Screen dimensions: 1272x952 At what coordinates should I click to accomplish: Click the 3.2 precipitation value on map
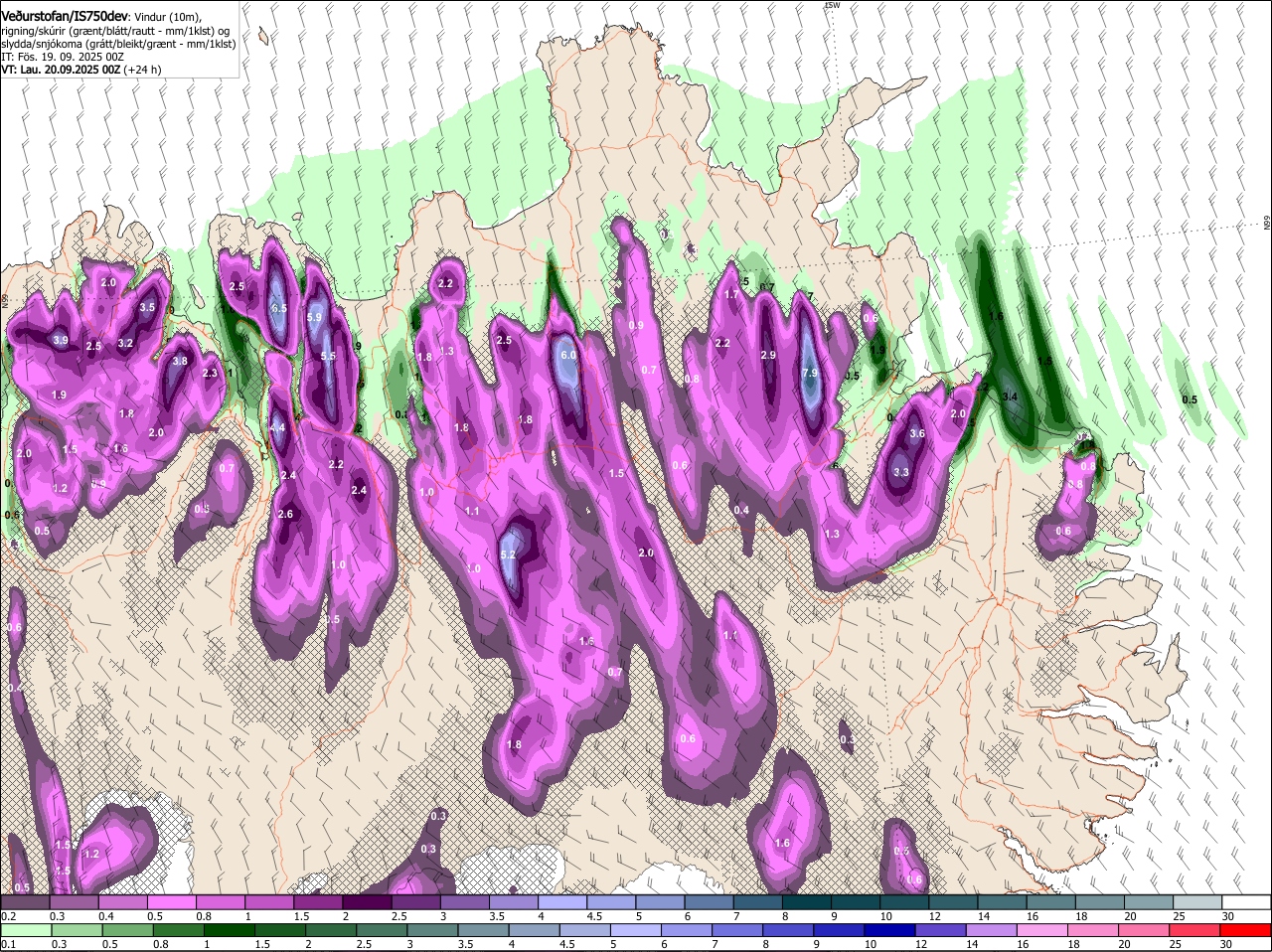[125, 343]
